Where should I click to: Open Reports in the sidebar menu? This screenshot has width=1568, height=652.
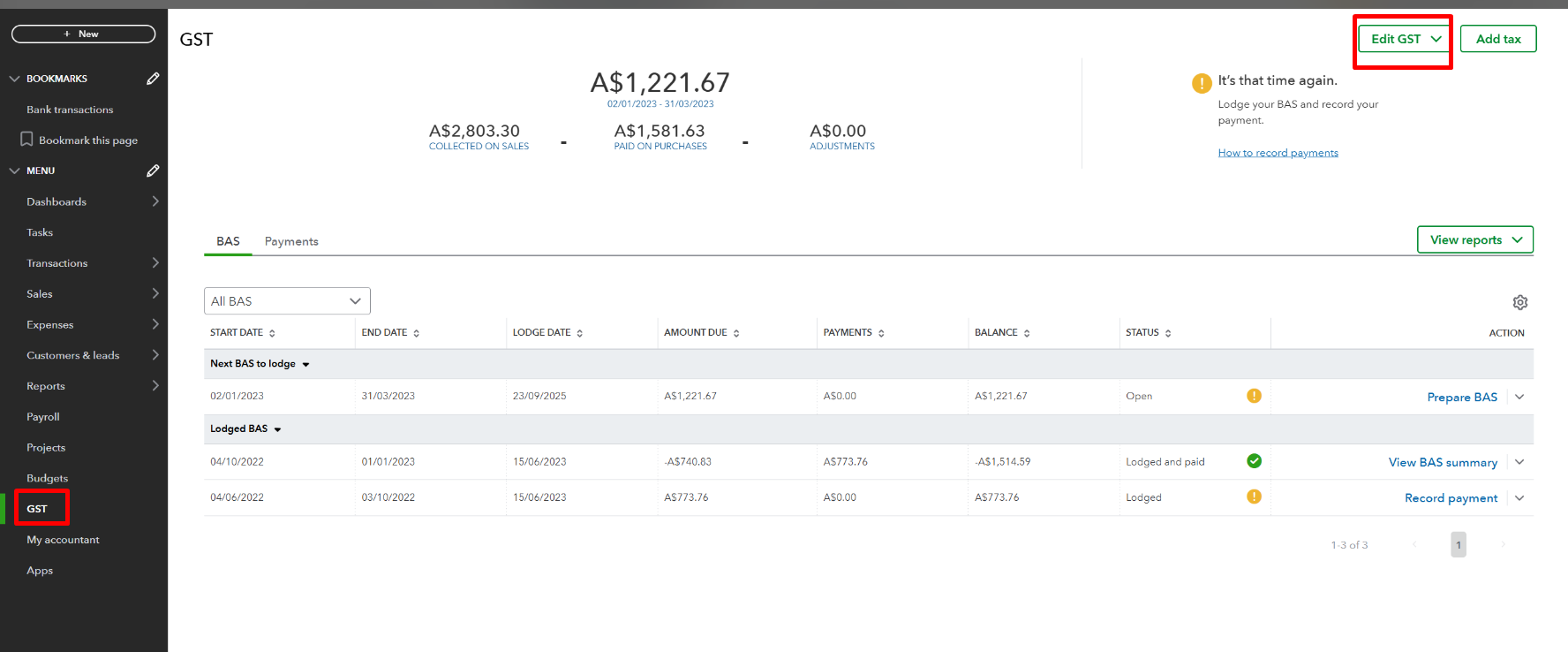point(46,386)
